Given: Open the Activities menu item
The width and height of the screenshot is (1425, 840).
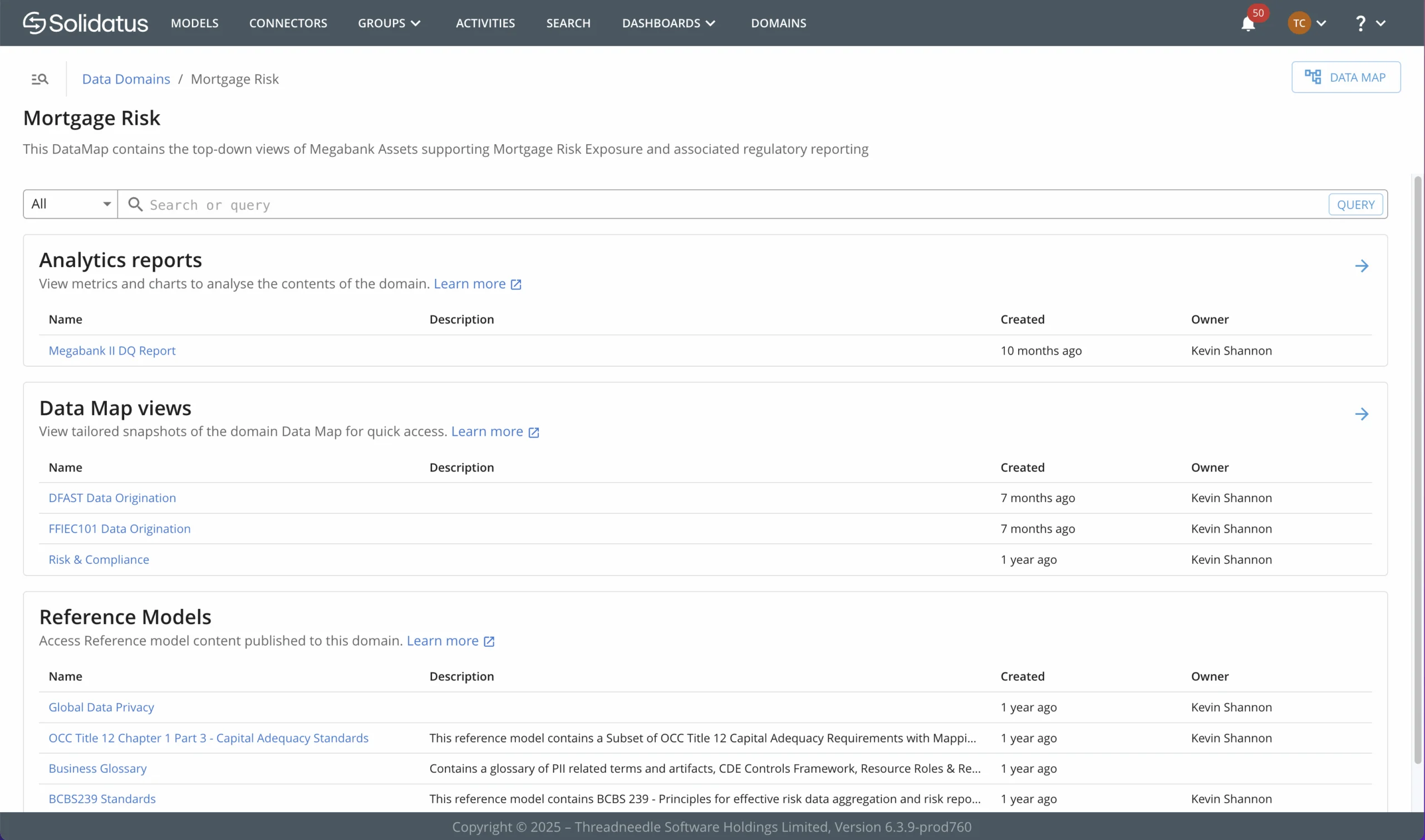Looking at the screenshot, I should pos(485,23).
